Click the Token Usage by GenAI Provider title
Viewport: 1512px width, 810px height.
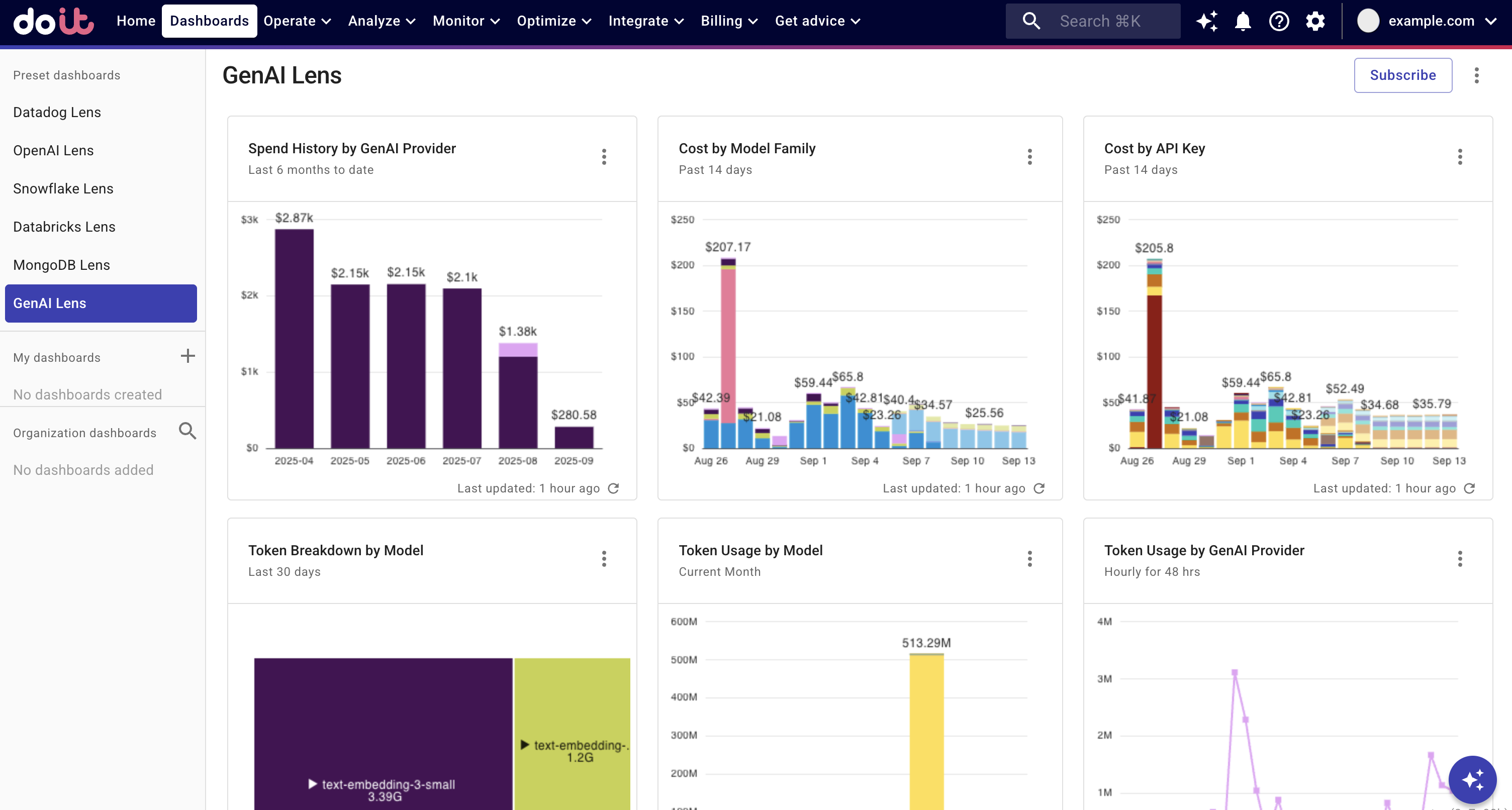coord(1204,551)
